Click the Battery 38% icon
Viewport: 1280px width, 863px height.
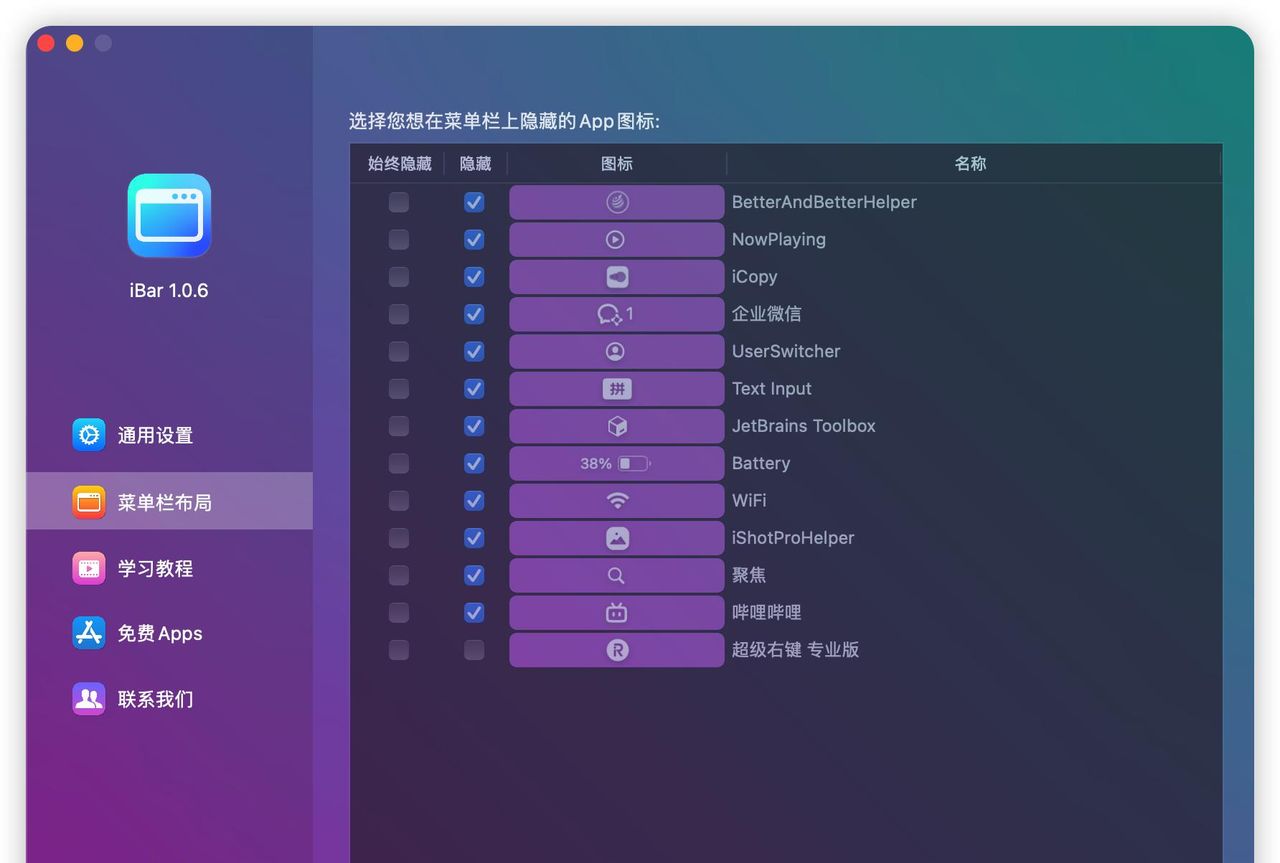point(616,464)
